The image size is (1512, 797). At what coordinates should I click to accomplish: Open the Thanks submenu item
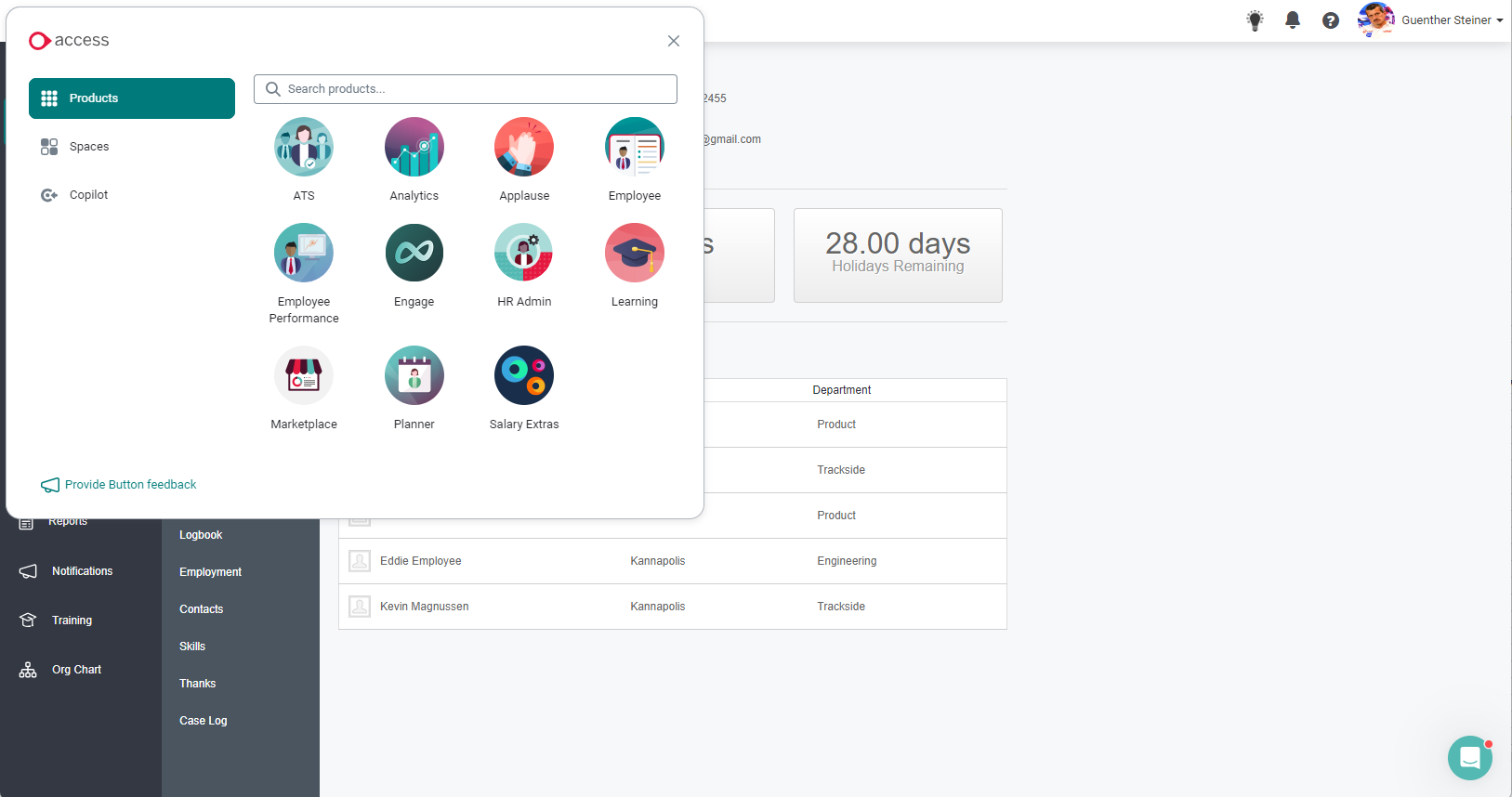click(x=197, y=684)
